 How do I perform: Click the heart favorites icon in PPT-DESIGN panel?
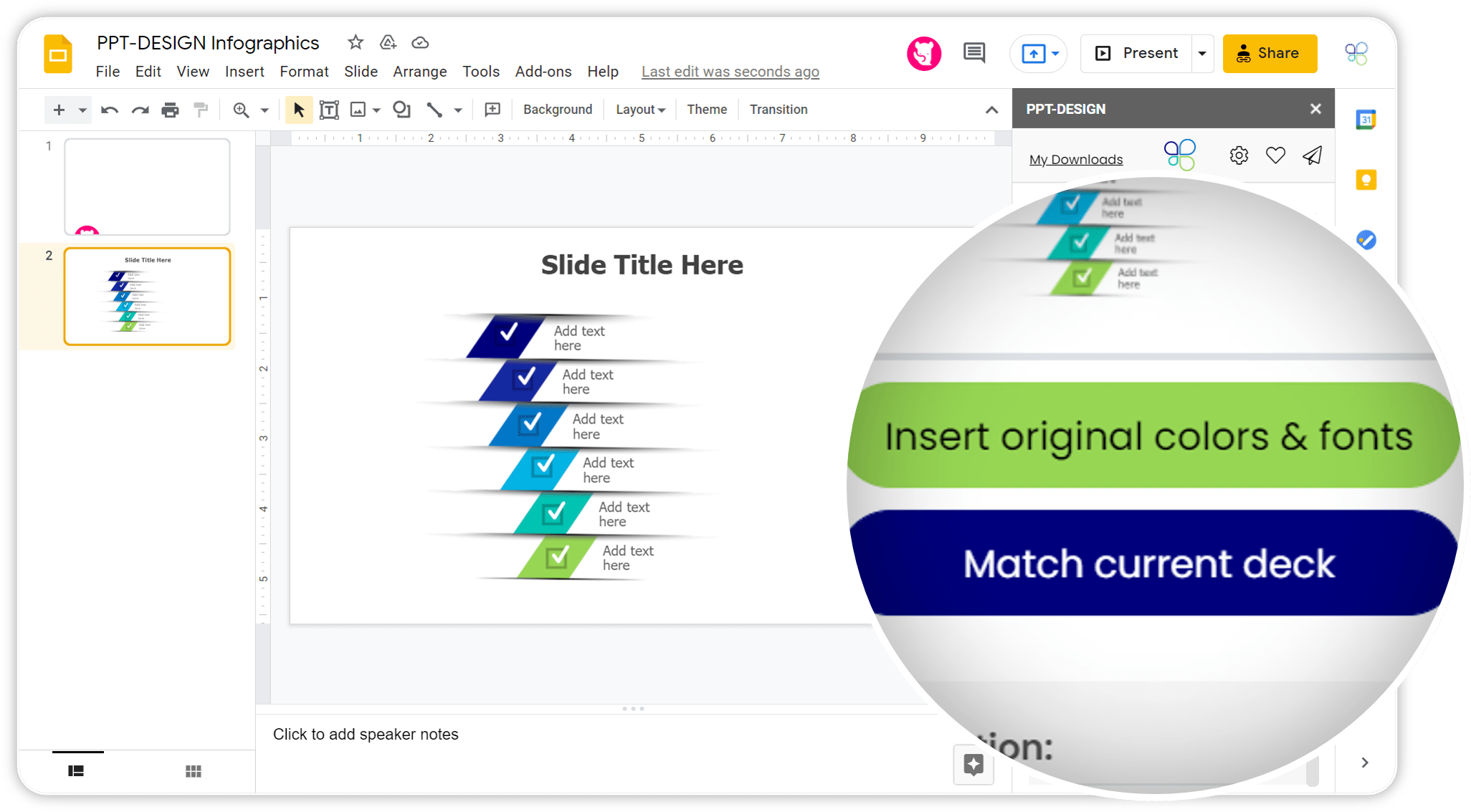tap(1275, 155)
